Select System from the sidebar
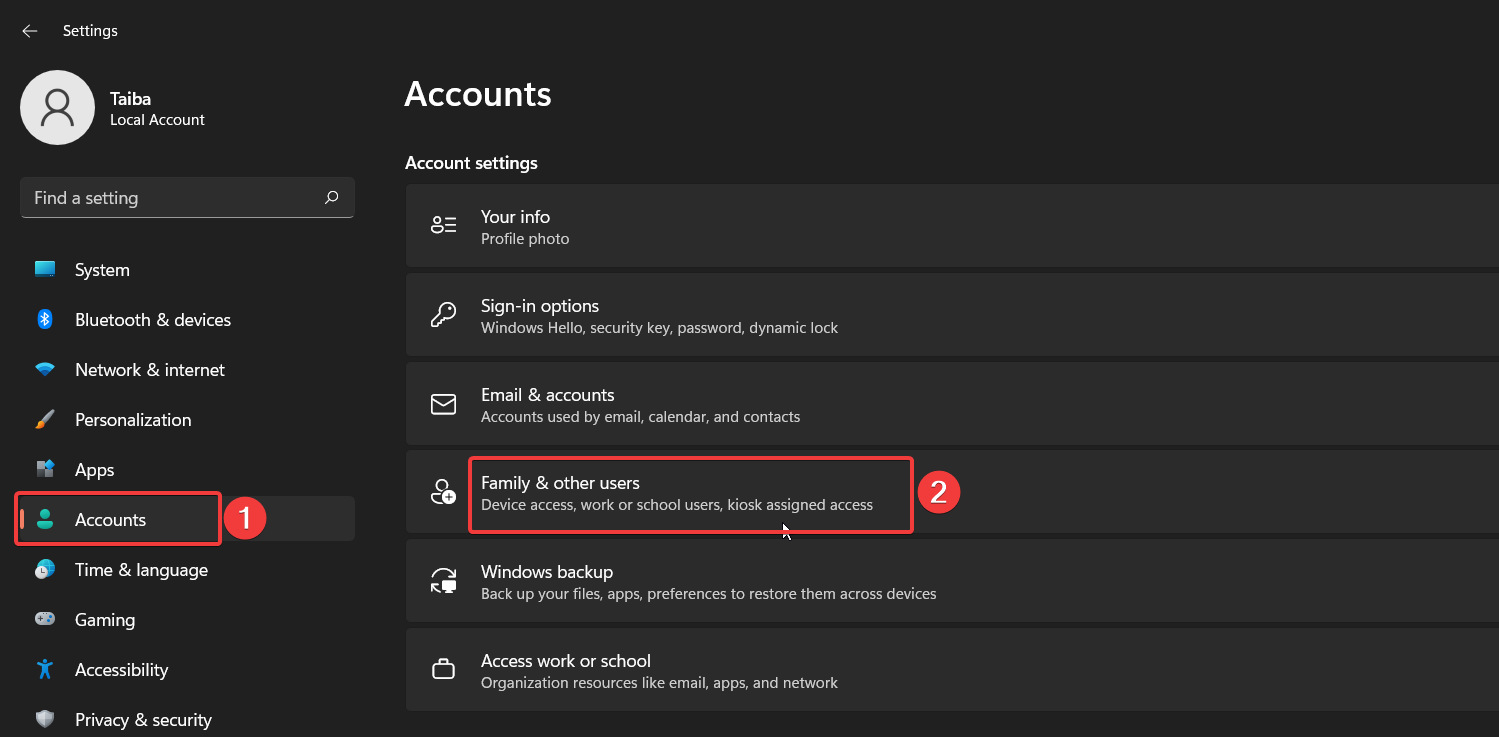The height and width of the screenshot is (737, 1499). pyautogui.click(x=101, y=269)
